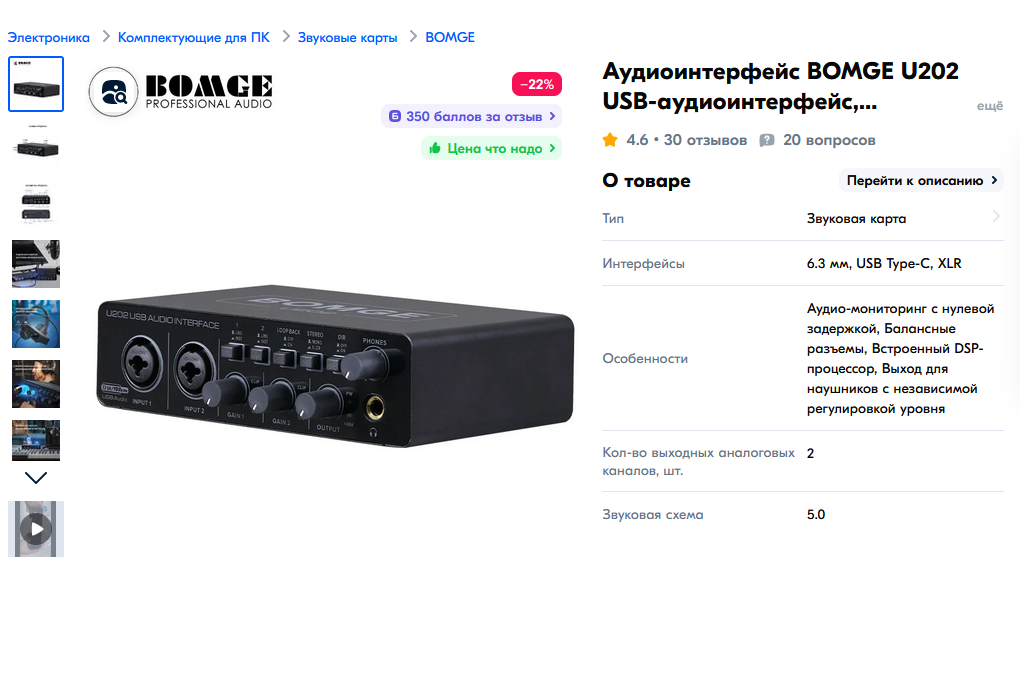1020x678 pixels.
Task: Click the questions speech bubble icon
Action: (x=767, y=140)
